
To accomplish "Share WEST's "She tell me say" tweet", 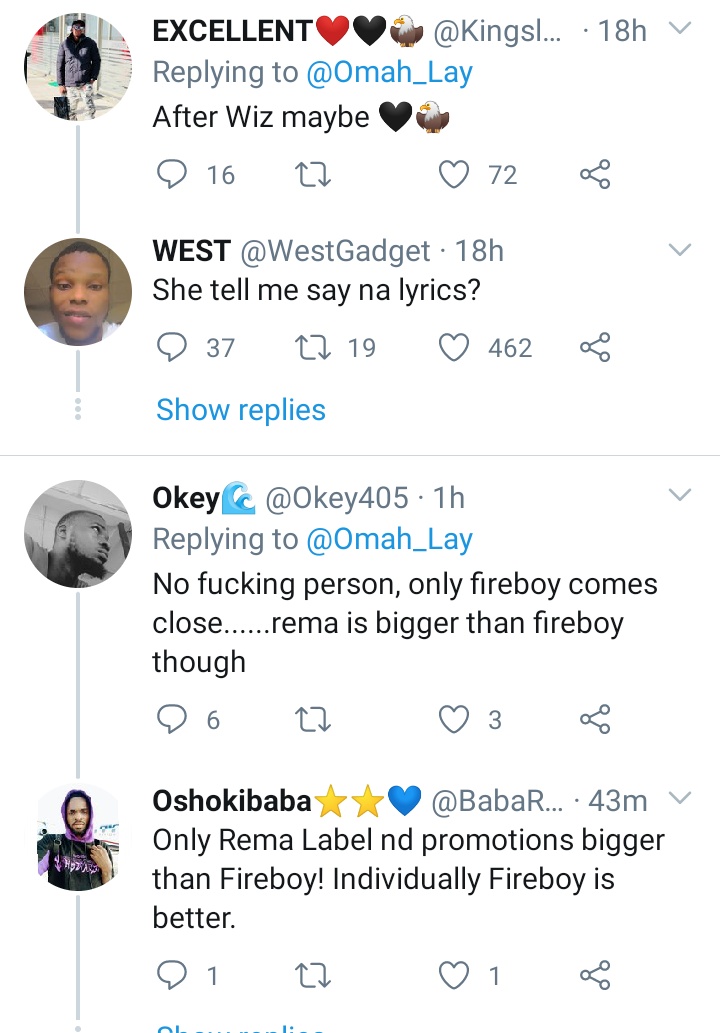I will tap(595, 348).
